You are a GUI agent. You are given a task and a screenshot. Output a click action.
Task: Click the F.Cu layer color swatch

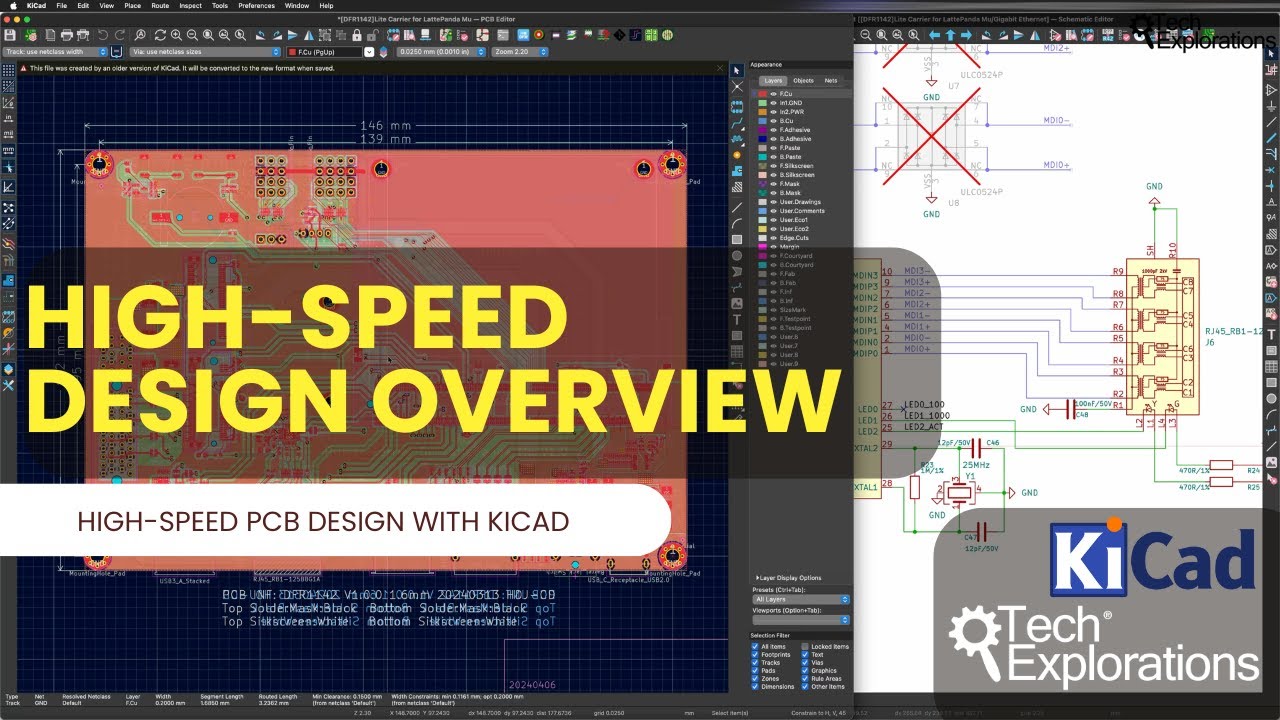click(762, 93)
